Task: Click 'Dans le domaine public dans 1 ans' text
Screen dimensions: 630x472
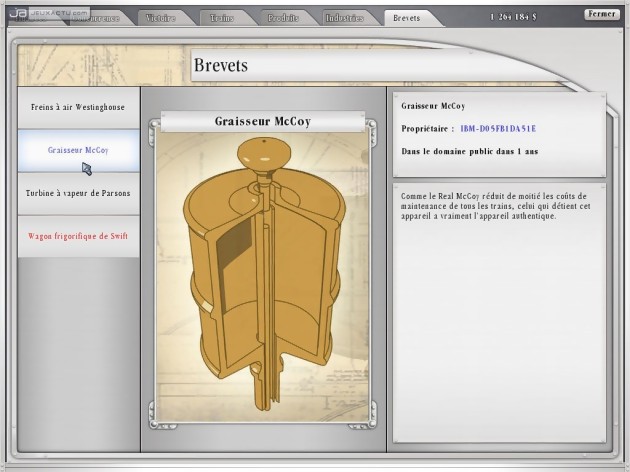Action: pos(470,151)
